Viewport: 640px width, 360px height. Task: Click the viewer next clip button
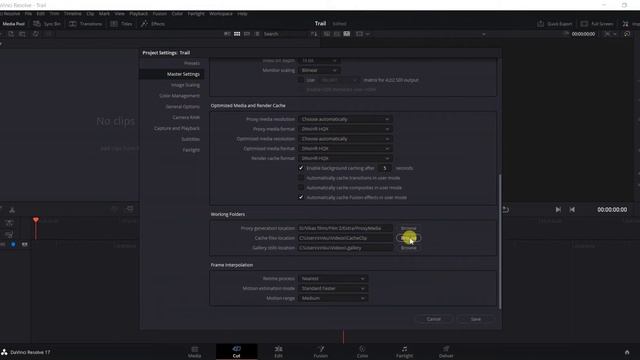click(558, 209)
